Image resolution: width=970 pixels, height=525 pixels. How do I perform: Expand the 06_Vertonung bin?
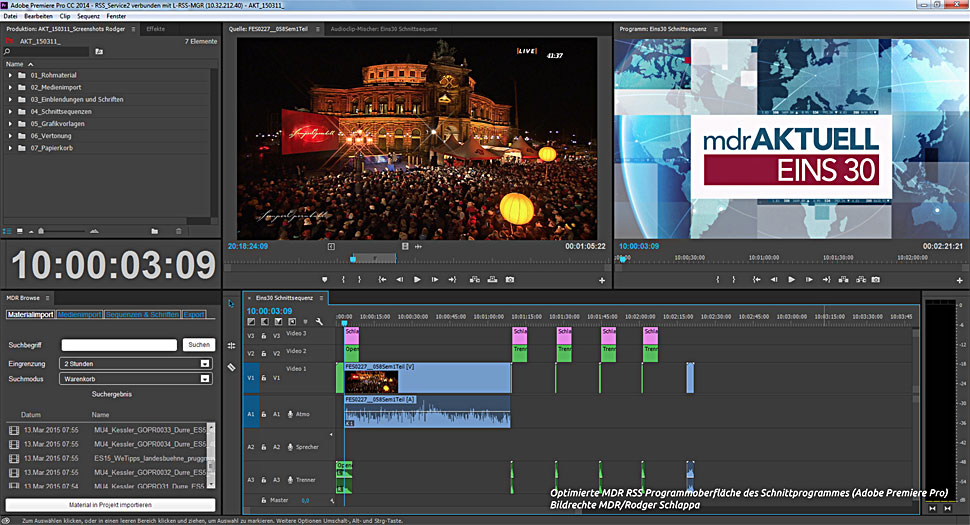coord(10,136)
